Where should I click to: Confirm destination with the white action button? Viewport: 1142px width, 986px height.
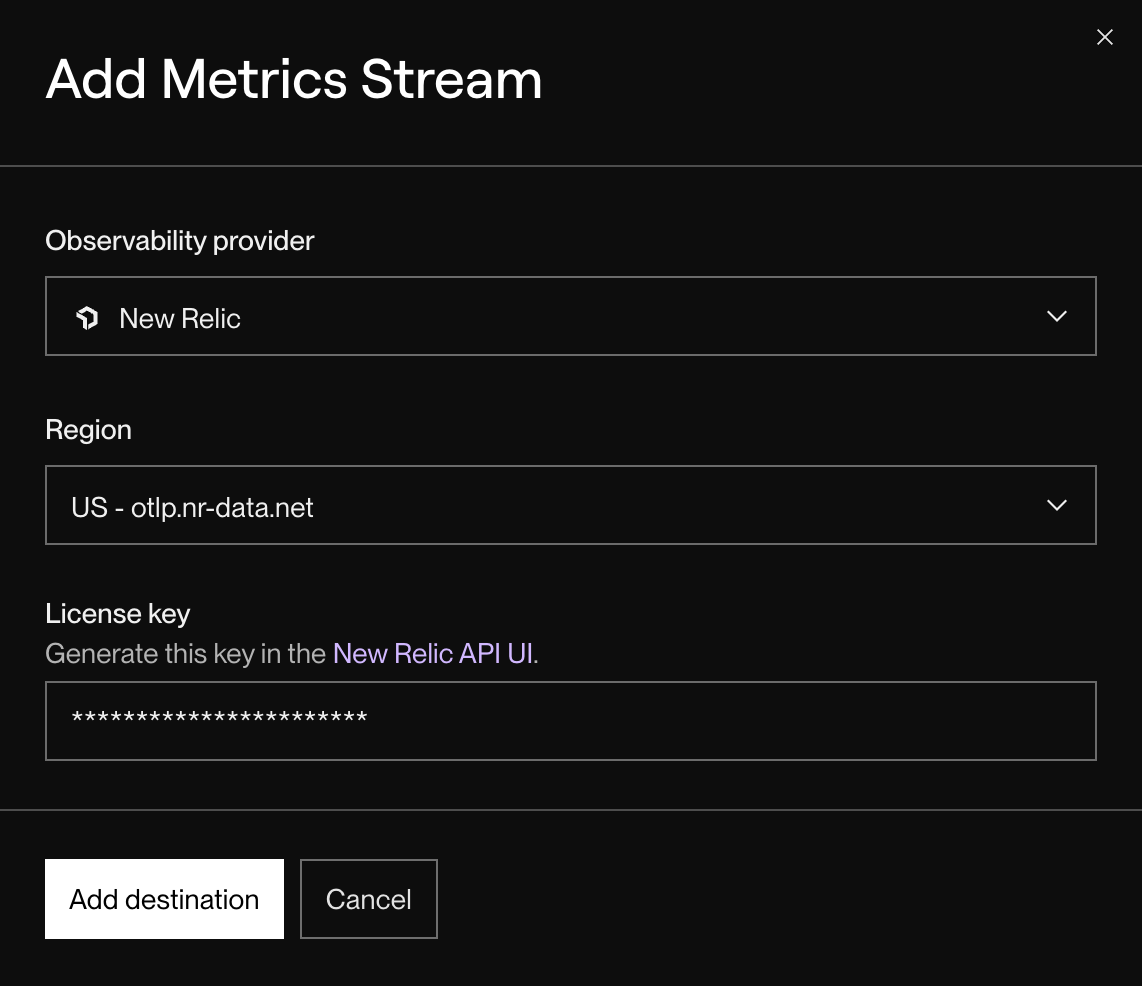pos(163,898)
